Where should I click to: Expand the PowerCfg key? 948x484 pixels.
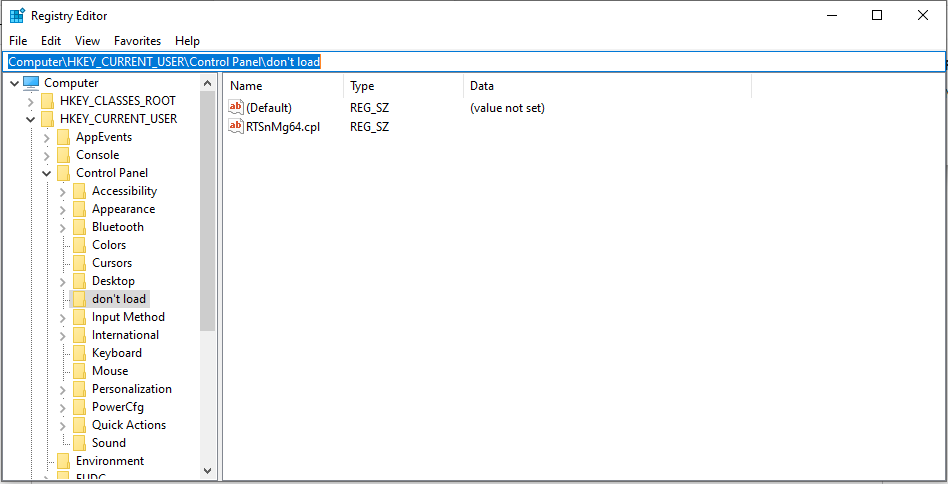[62, 408]
